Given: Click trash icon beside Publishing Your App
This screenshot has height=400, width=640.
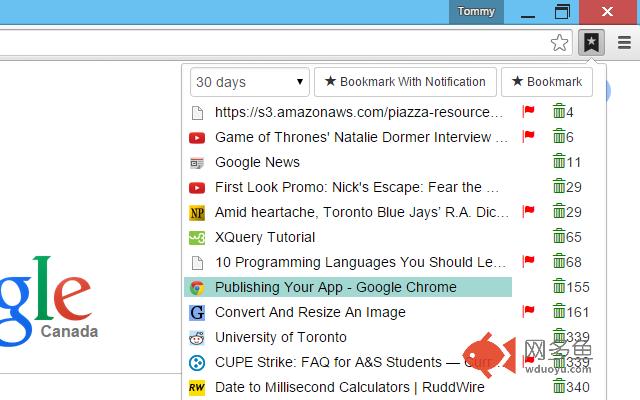Looking at the screenshot, I should point(559,287).
